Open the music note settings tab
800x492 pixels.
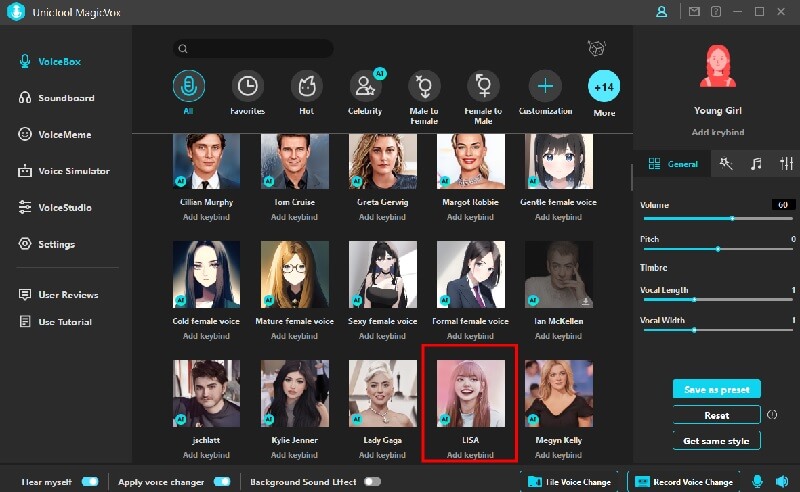pos(757,164)
